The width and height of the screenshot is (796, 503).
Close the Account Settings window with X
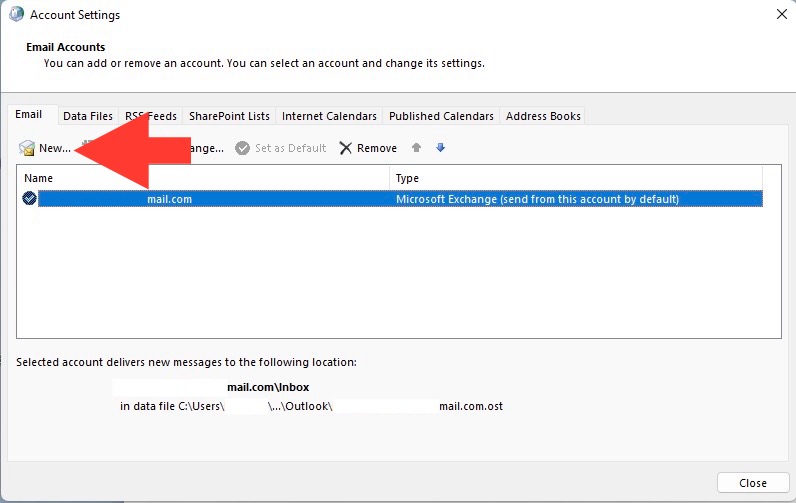point(781,14)
